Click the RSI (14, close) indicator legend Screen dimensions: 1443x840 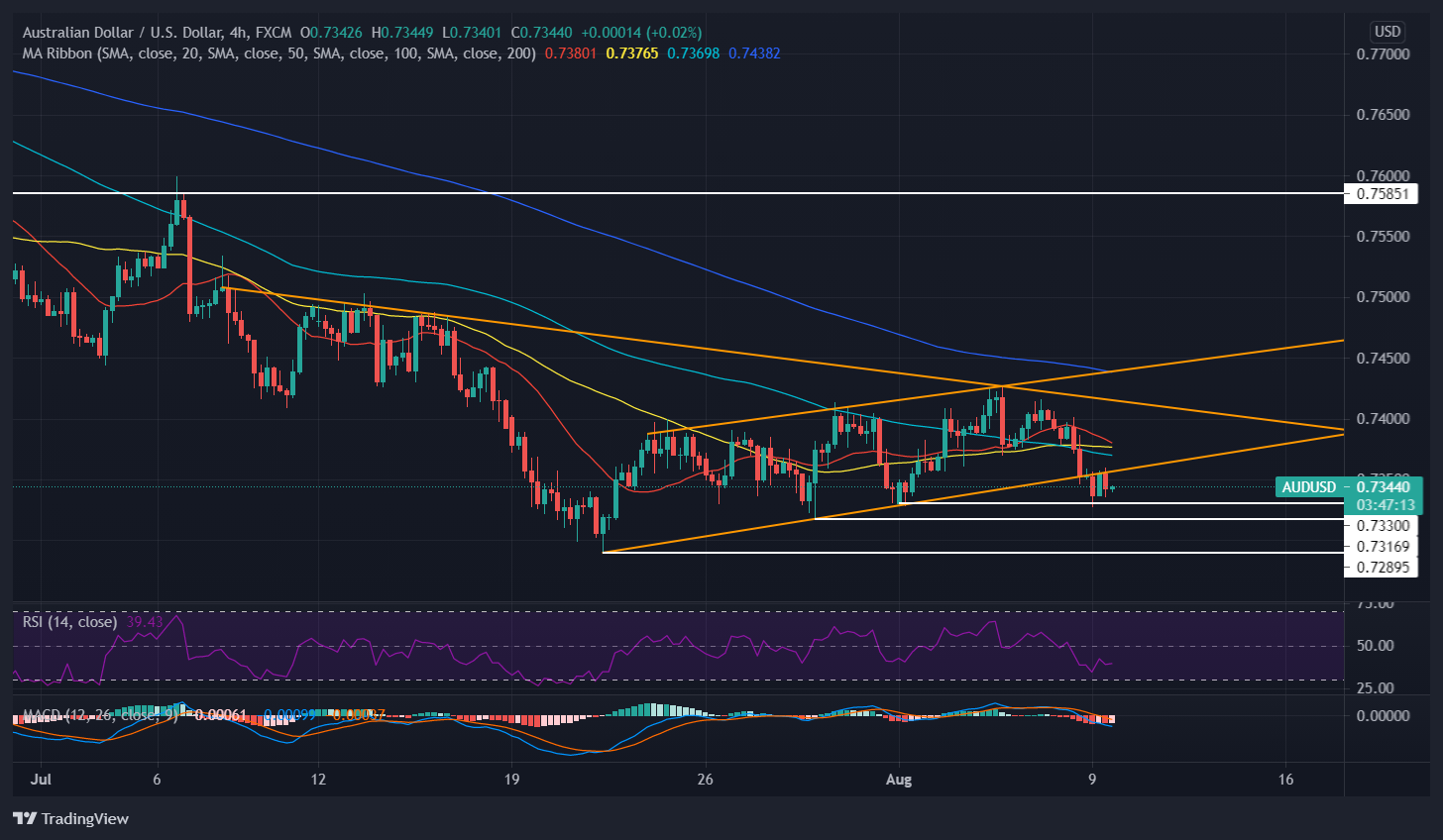point(69,622)
